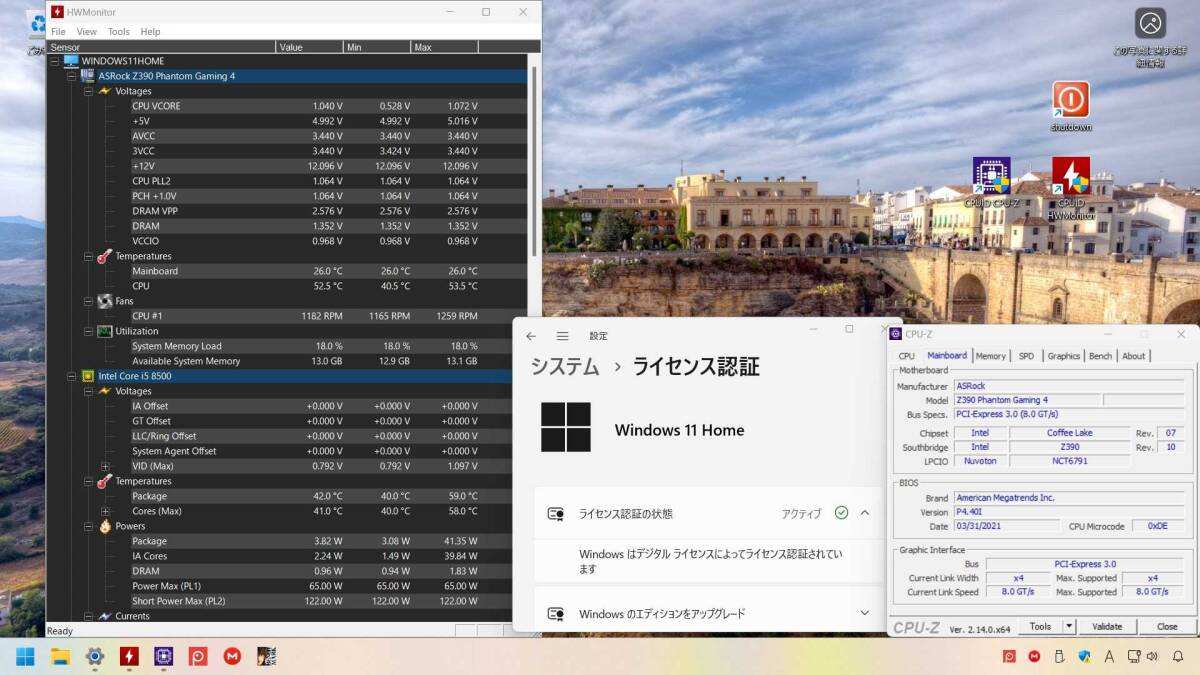Collapse the Utilization group
Screen dimensions: 1200x675
click(x=88, y=331)
